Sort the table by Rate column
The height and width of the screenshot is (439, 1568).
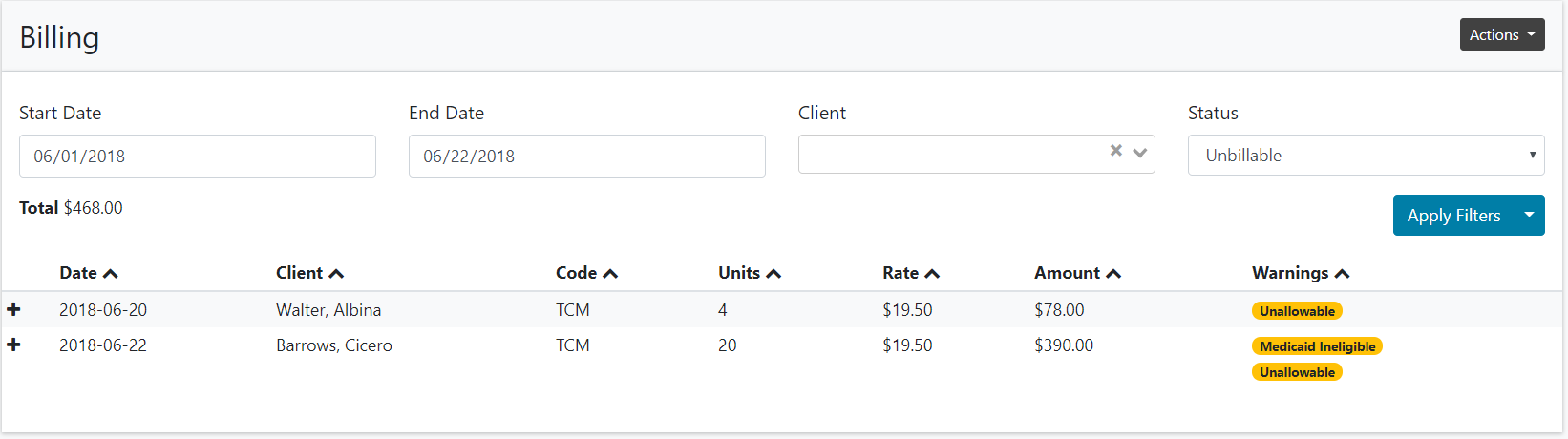pyautogui.click(x=910, y=273)
